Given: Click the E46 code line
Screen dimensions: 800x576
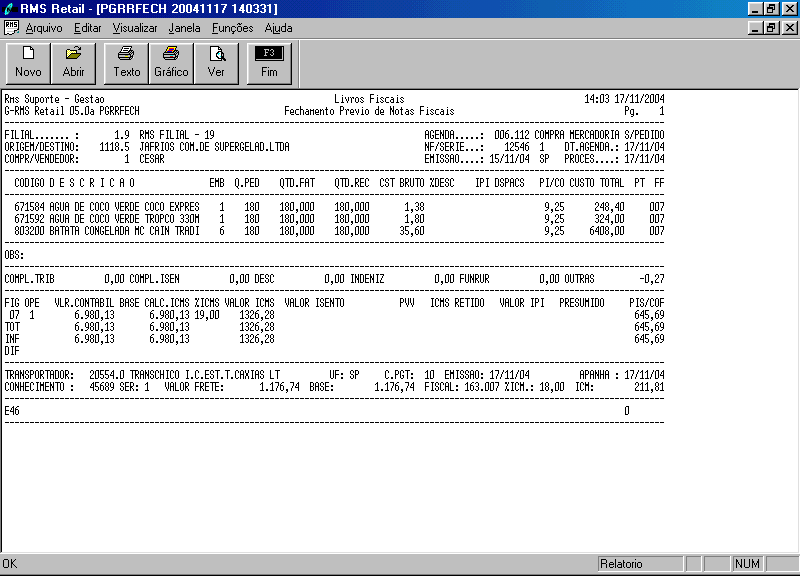Looking at the screenshot, I should point(12,411).
